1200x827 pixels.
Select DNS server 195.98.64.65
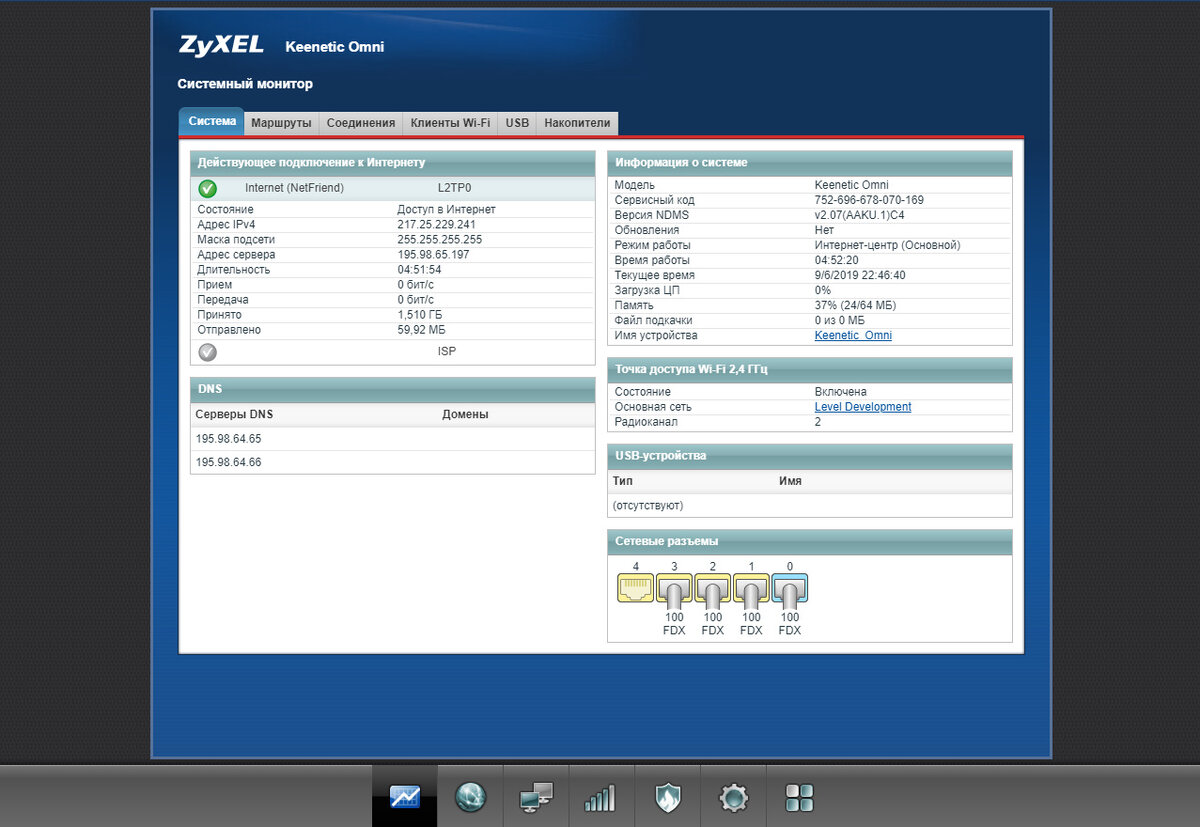(x=228, y=439)
